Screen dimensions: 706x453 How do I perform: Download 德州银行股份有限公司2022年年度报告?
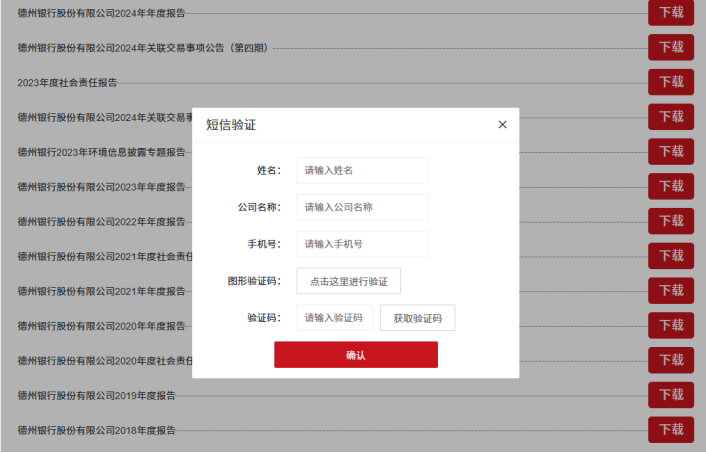point(671,221)
